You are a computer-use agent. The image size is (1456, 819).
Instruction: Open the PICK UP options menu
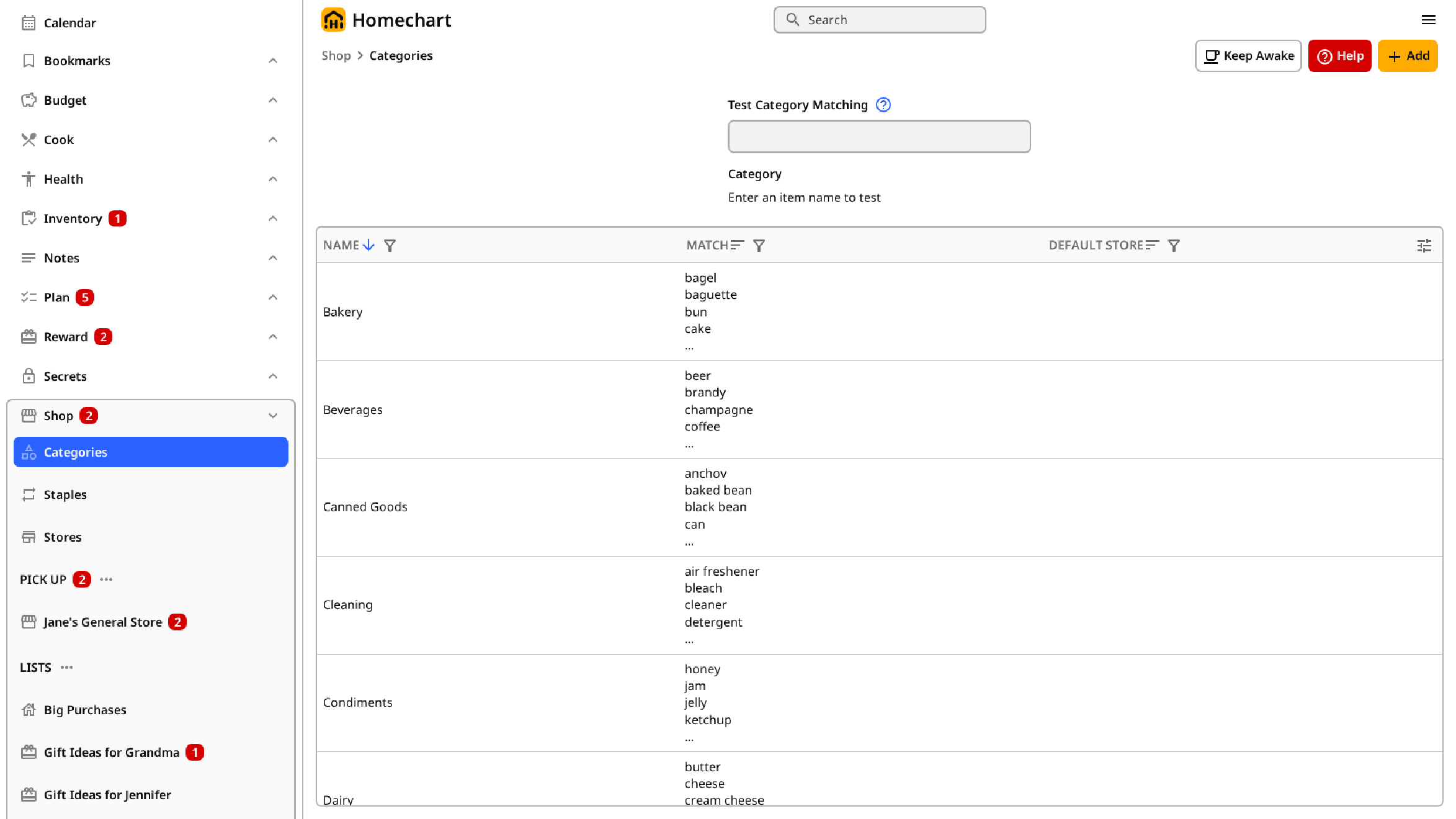[106, 580]
